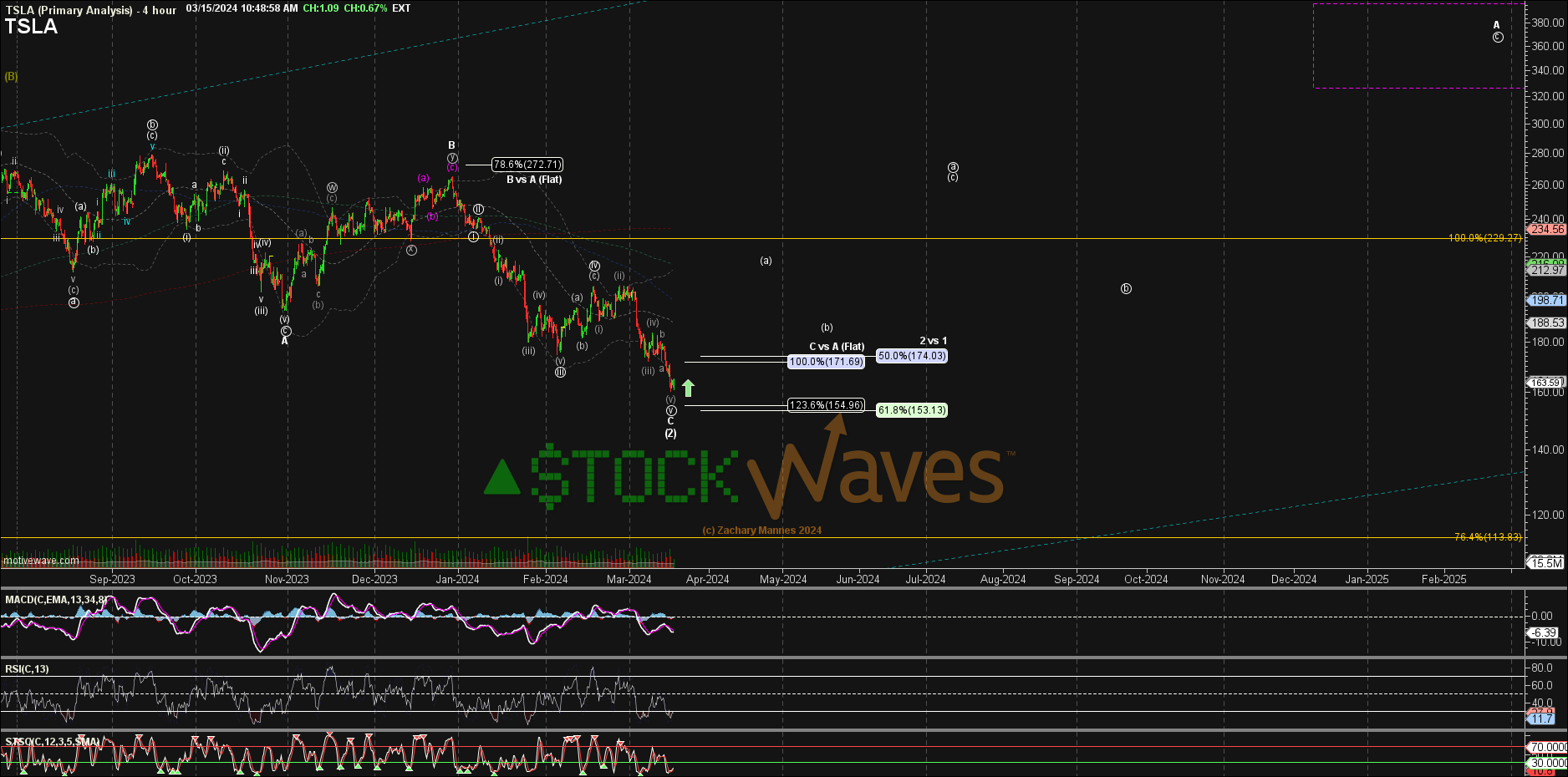
Task: Click the 70.000 stochastic level tag
Action: click(1548, 747)
